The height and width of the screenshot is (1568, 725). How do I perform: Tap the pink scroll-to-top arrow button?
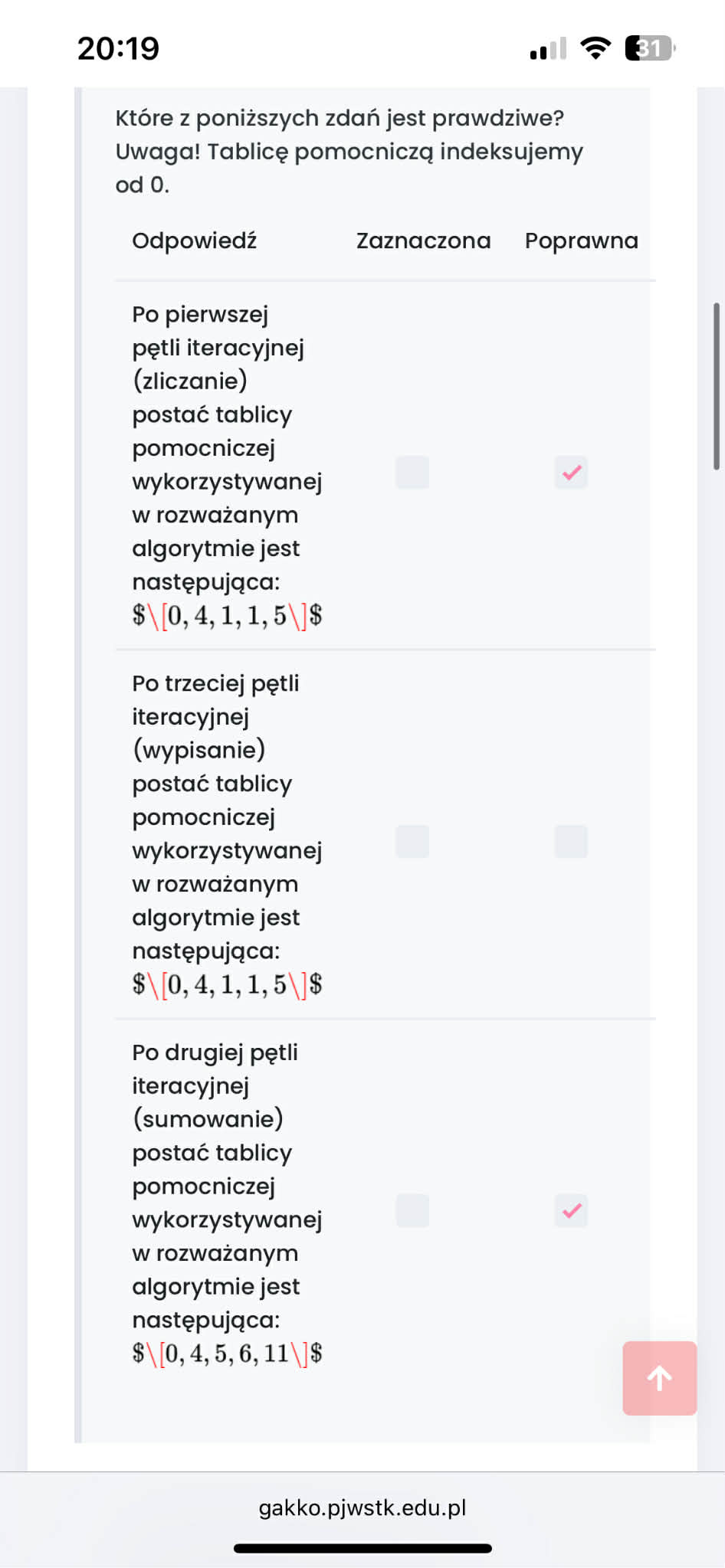659,1378
